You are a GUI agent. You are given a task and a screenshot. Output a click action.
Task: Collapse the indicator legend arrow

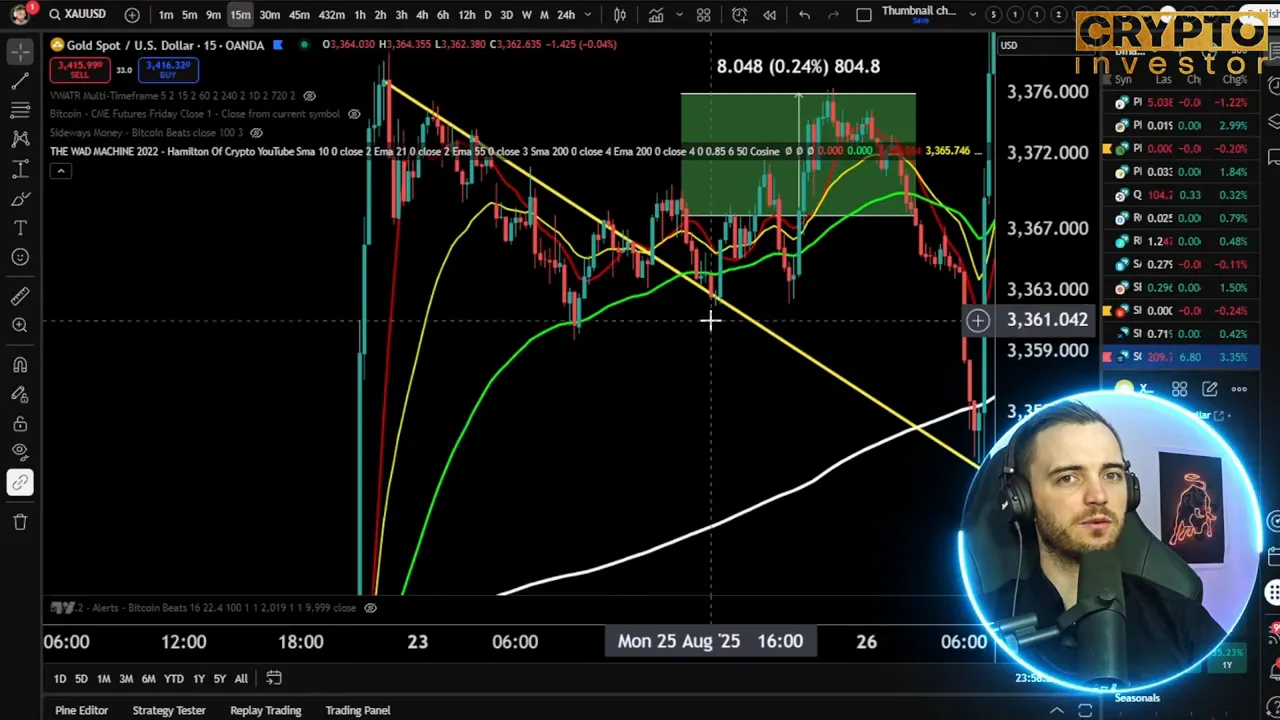click(60, 171)
